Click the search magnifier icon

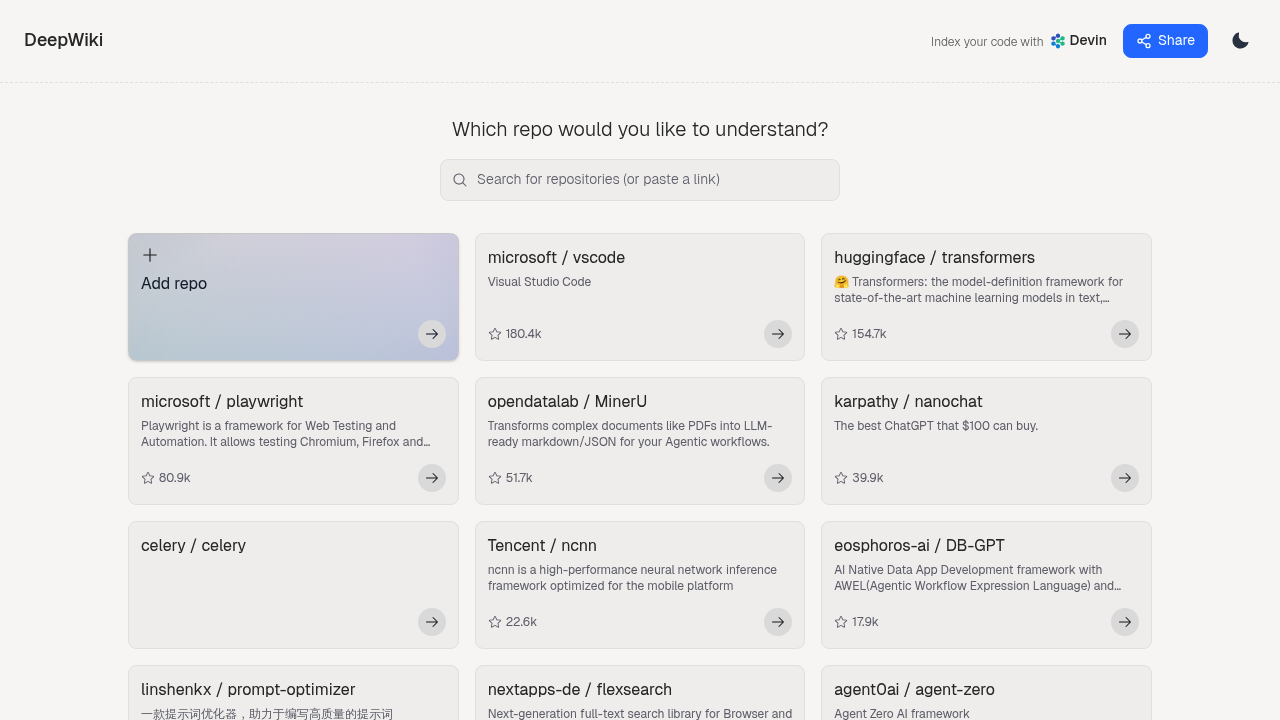460,180
